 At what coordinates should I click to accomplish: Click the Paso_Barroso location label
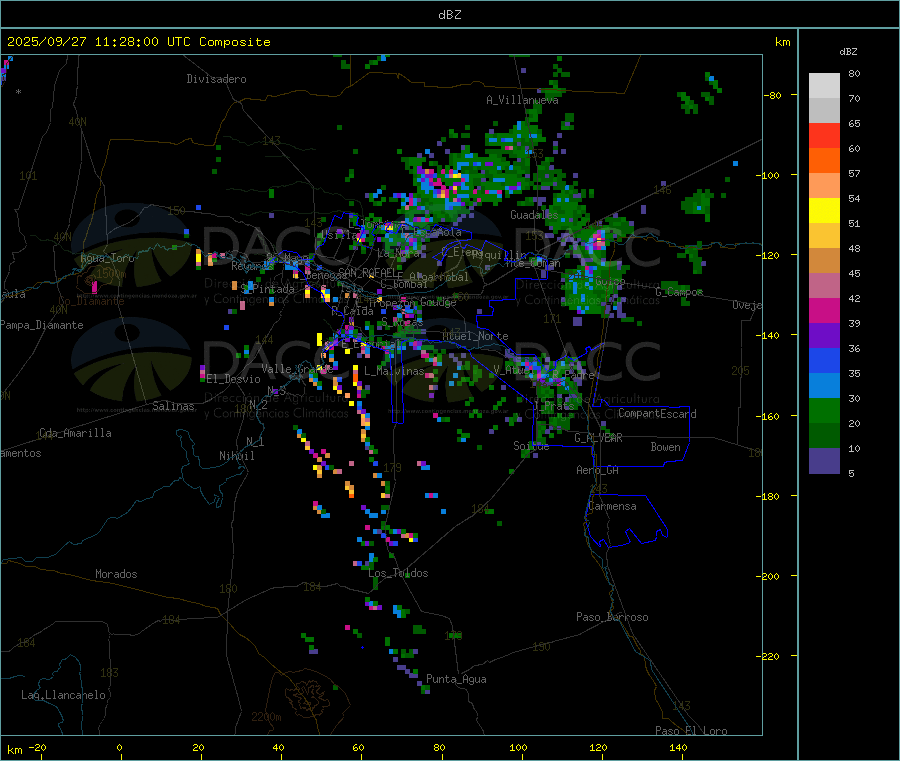[x=612, y=617]
